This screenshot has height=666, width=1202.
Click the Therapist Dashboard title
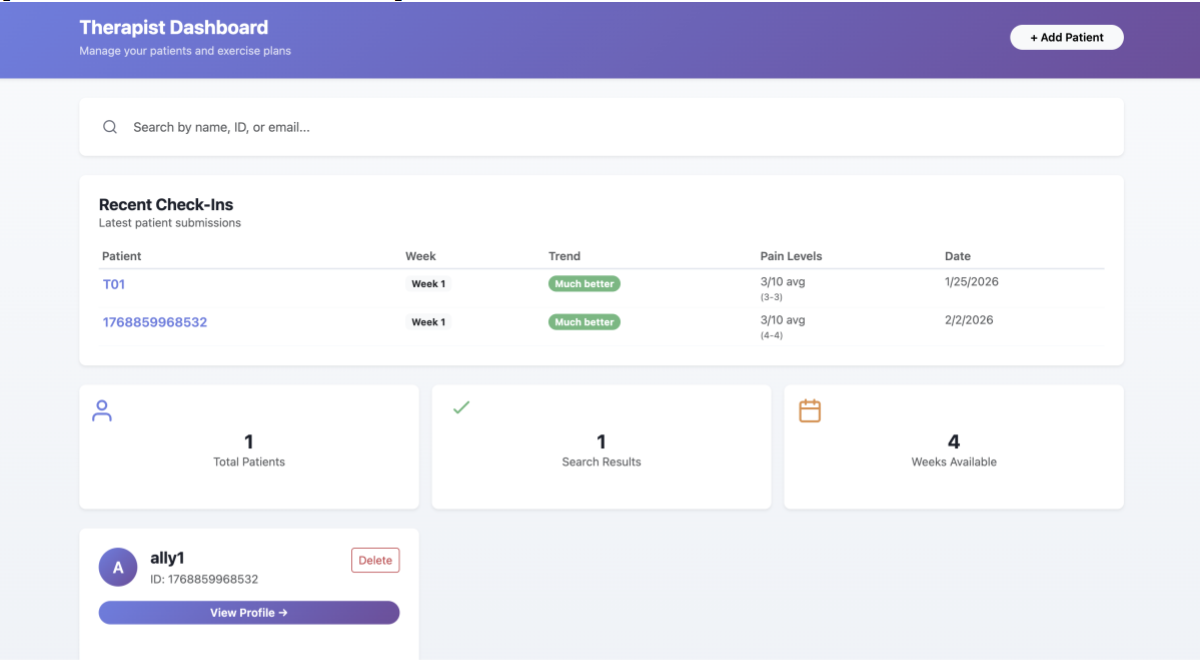pos(173,27)
